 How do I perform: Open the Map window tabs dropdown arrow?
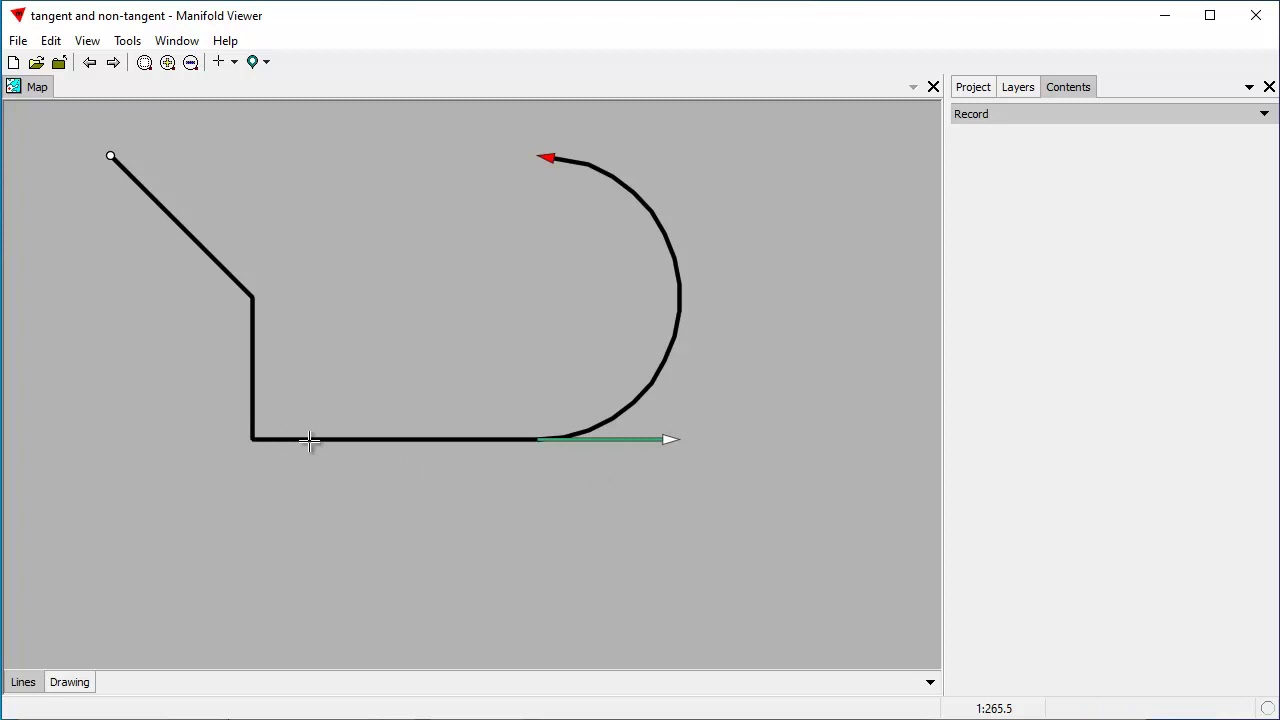[913, 87]
